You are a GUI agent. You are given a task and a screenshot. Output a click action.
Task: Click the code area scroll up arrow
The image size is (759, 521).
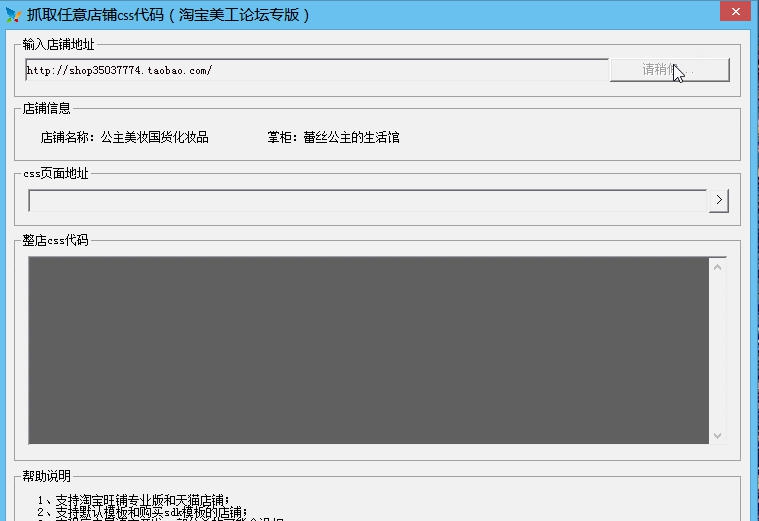717,267
